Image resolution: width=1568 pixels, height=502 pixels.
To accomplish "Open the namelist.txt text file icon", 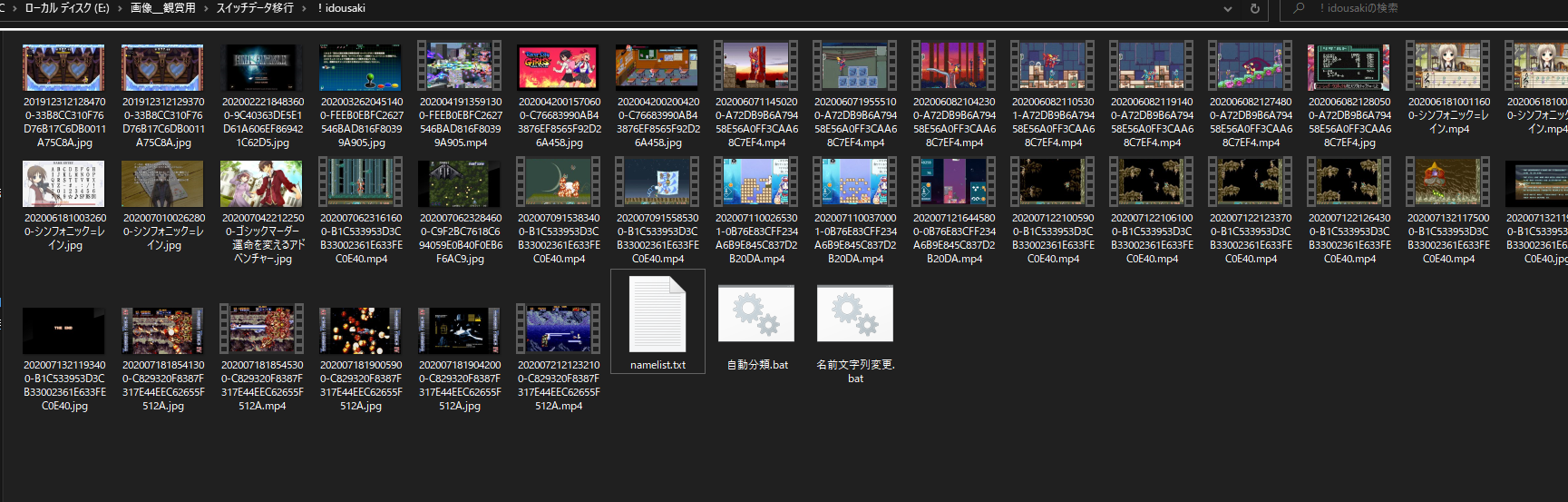I will click(x=657, y=314).
